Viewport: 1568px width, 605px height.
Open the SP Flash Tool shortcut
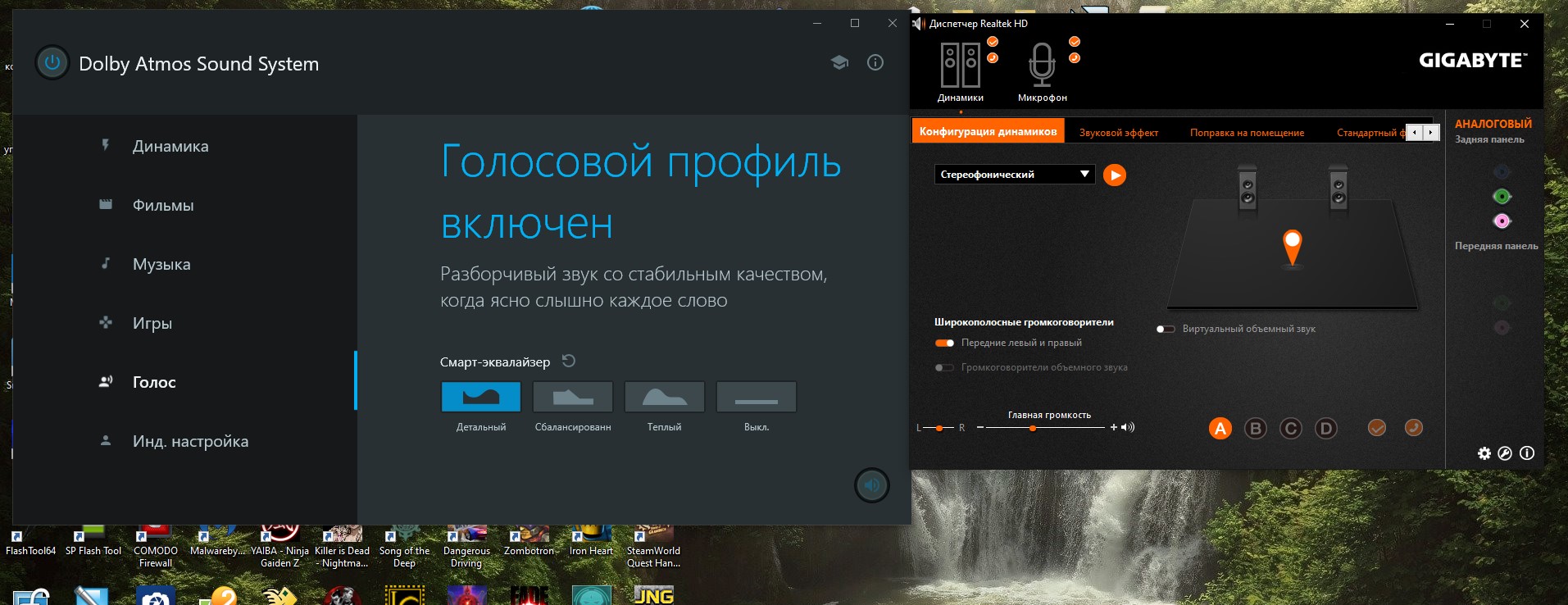point(93,542)
